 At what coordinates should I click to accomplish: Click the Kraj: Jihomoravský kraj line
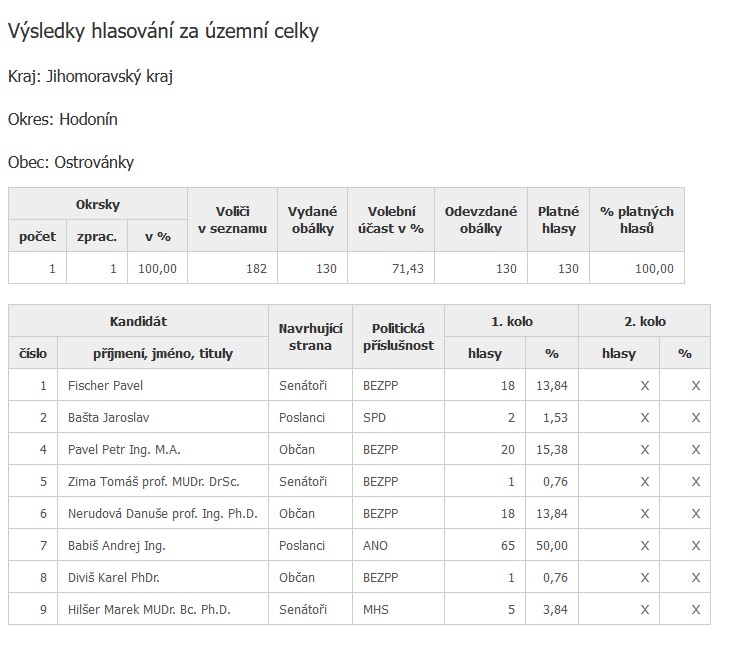point(90,77)
